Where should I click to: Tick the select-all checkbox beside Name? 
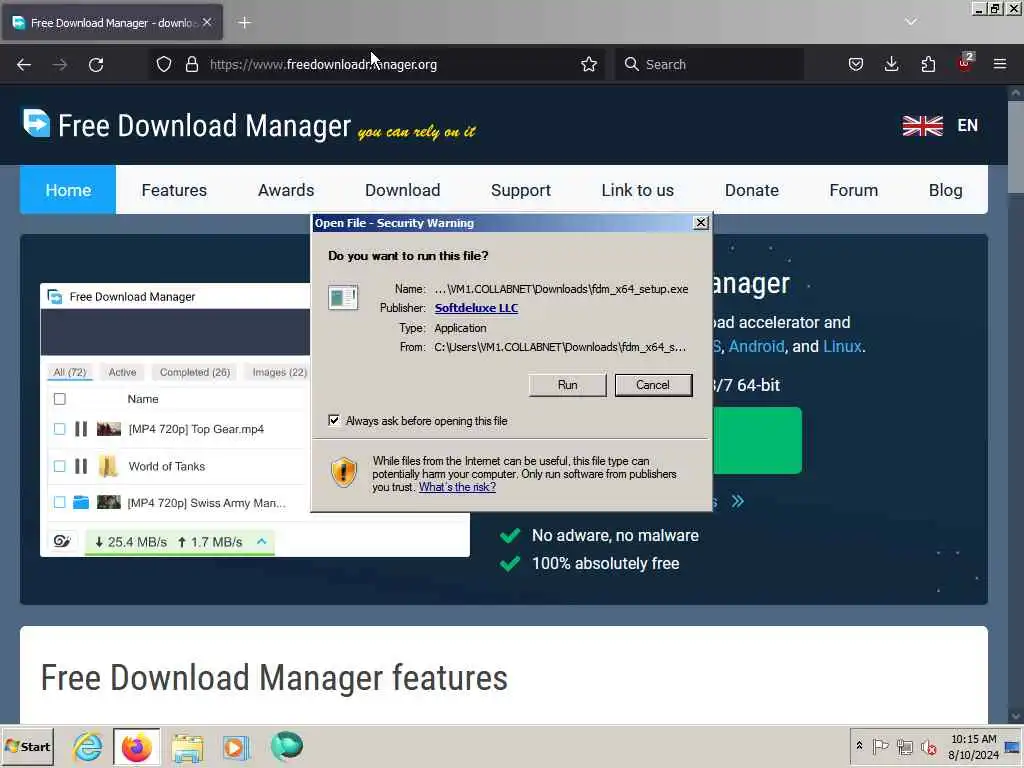coord(59,399)
